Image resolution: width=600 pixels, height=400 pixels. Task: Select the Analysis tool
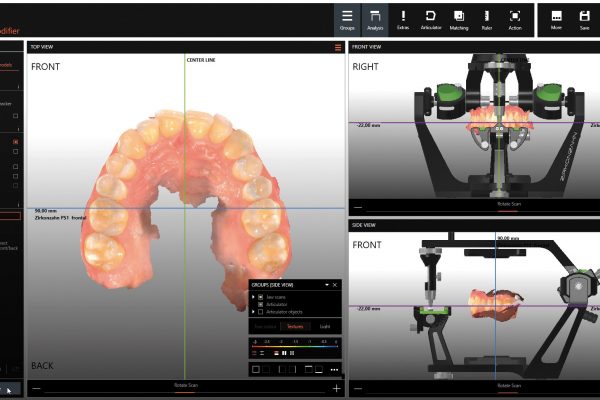click(x=375, y=19)
